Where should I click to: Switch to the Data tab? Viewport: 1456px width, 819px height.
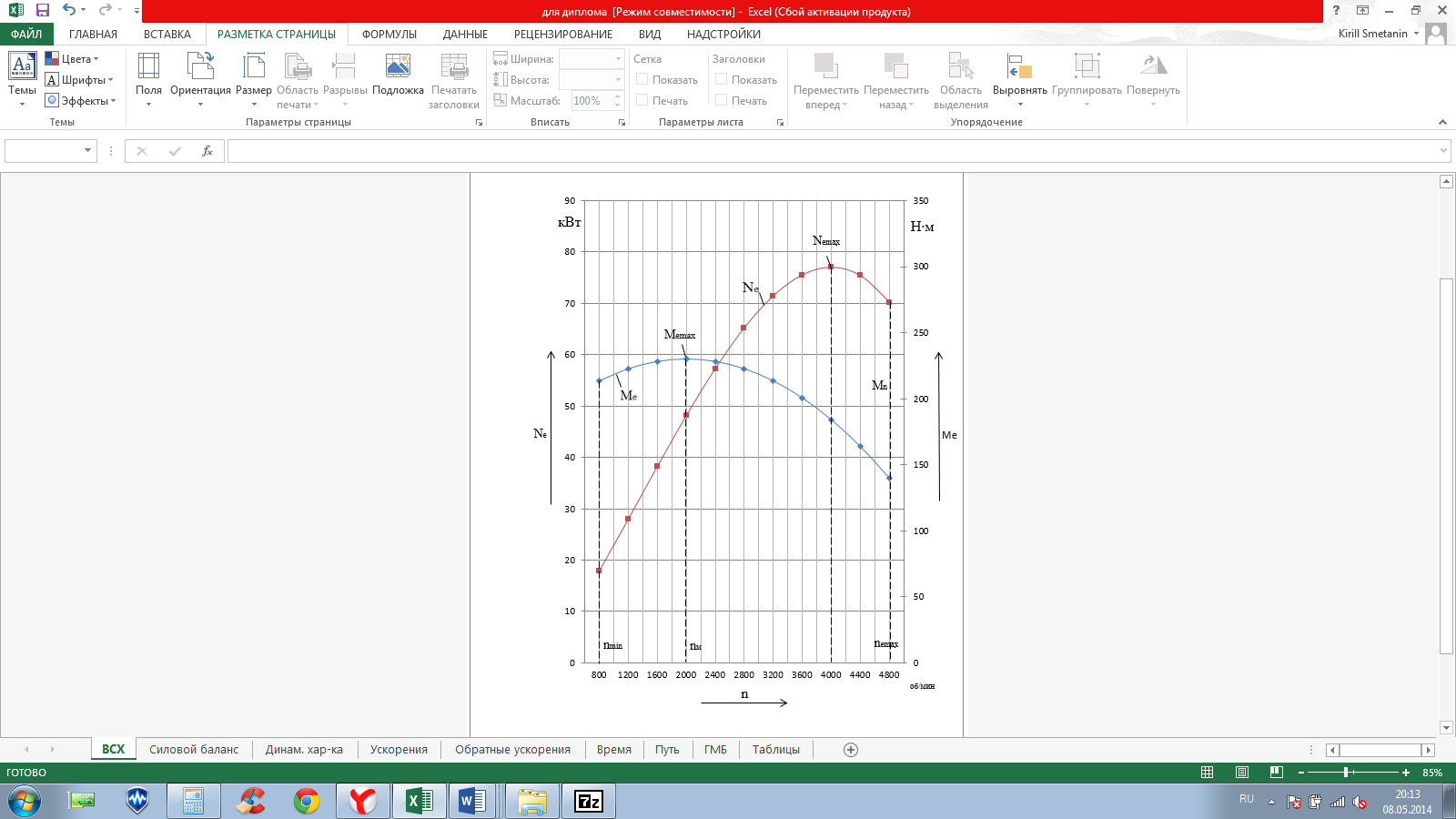pyautogui.click(x=465, y=34)
